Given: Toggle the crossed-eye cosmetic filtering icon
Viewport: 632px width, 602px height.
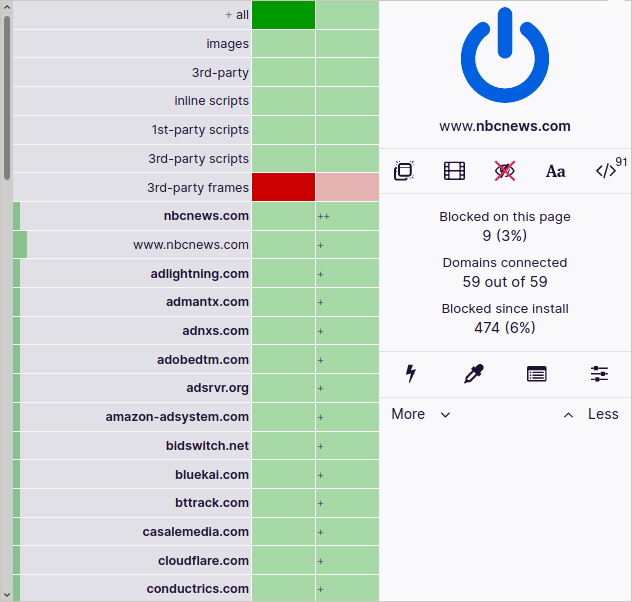Looking at the screenshot, I should pos(505,171).
